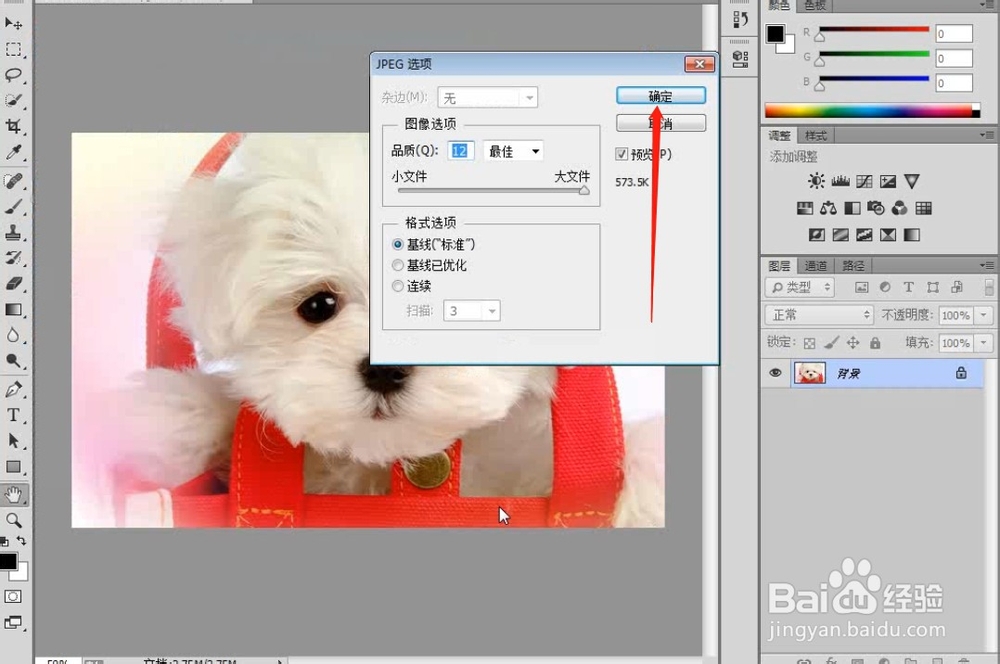Toggle lock position in Layers panel
This screenshot has height=664, width=1000.
853,343
